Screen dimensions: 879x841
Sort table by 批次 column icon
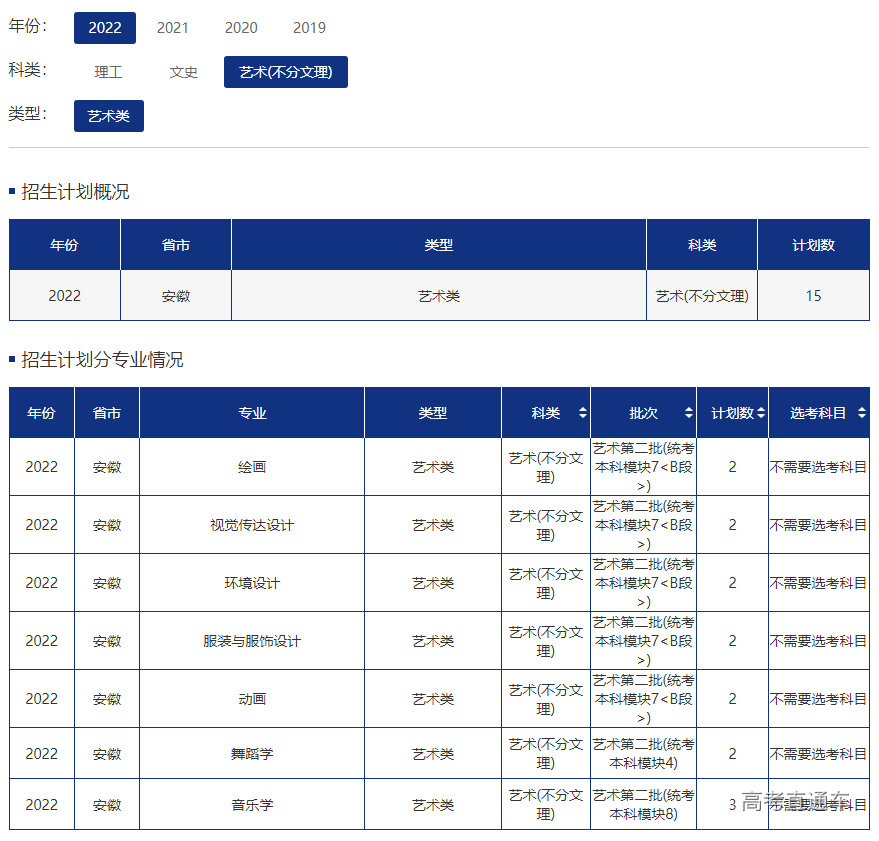click(688, 413)
